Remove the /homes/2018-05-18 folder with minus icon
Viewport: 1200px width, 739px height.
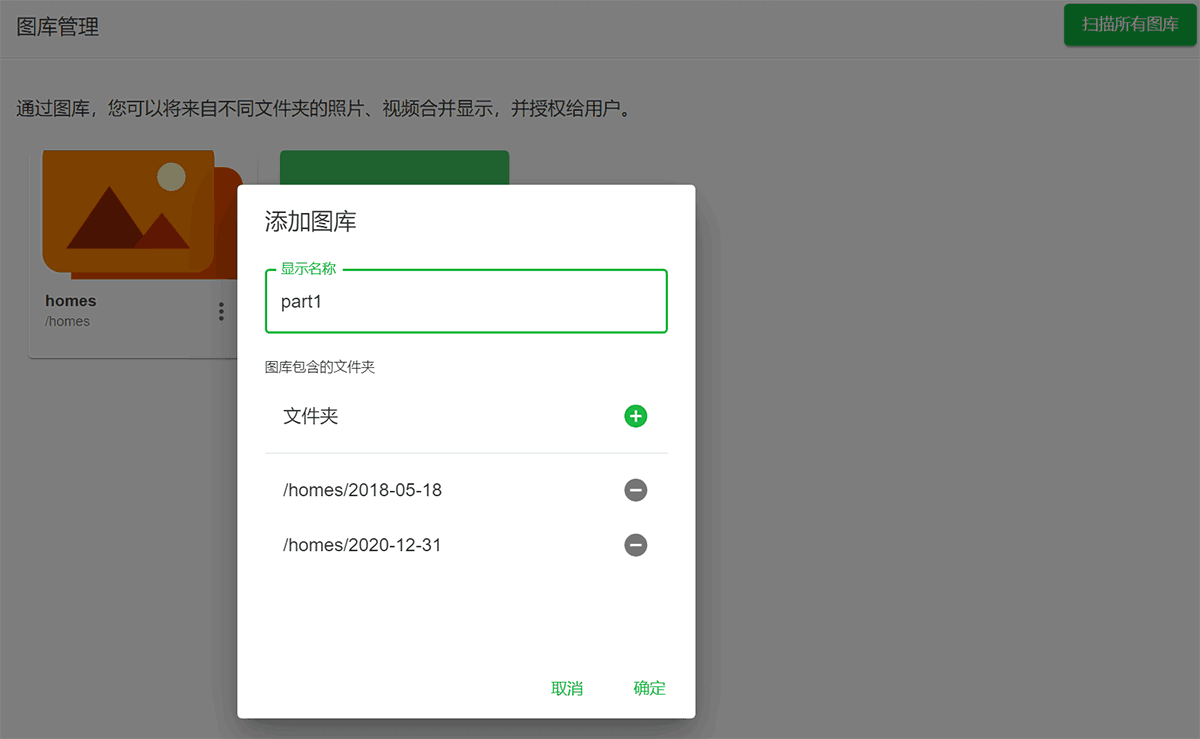[x=636, y=490]
